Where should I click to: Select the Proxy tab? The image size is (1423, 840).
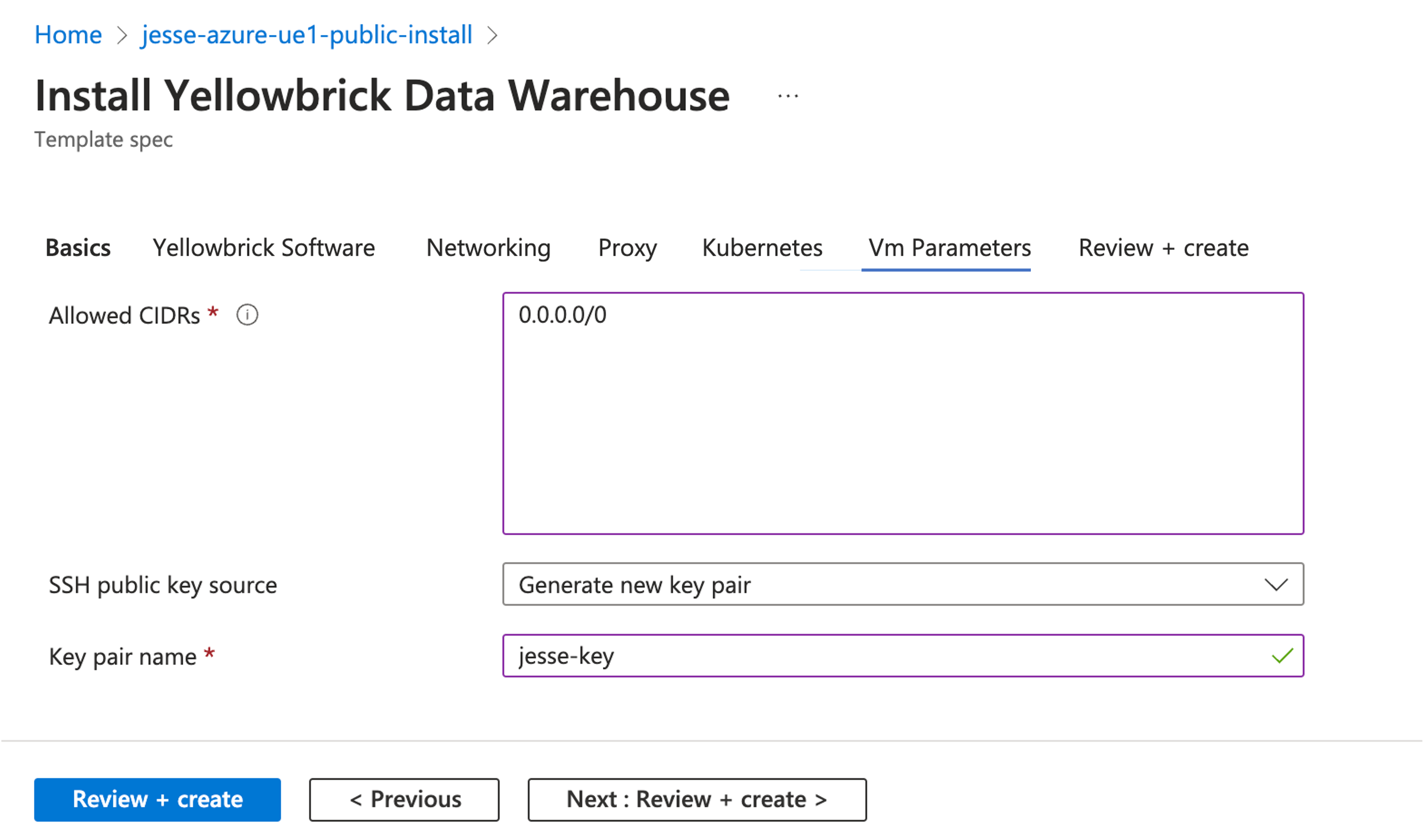coord(628,248)
